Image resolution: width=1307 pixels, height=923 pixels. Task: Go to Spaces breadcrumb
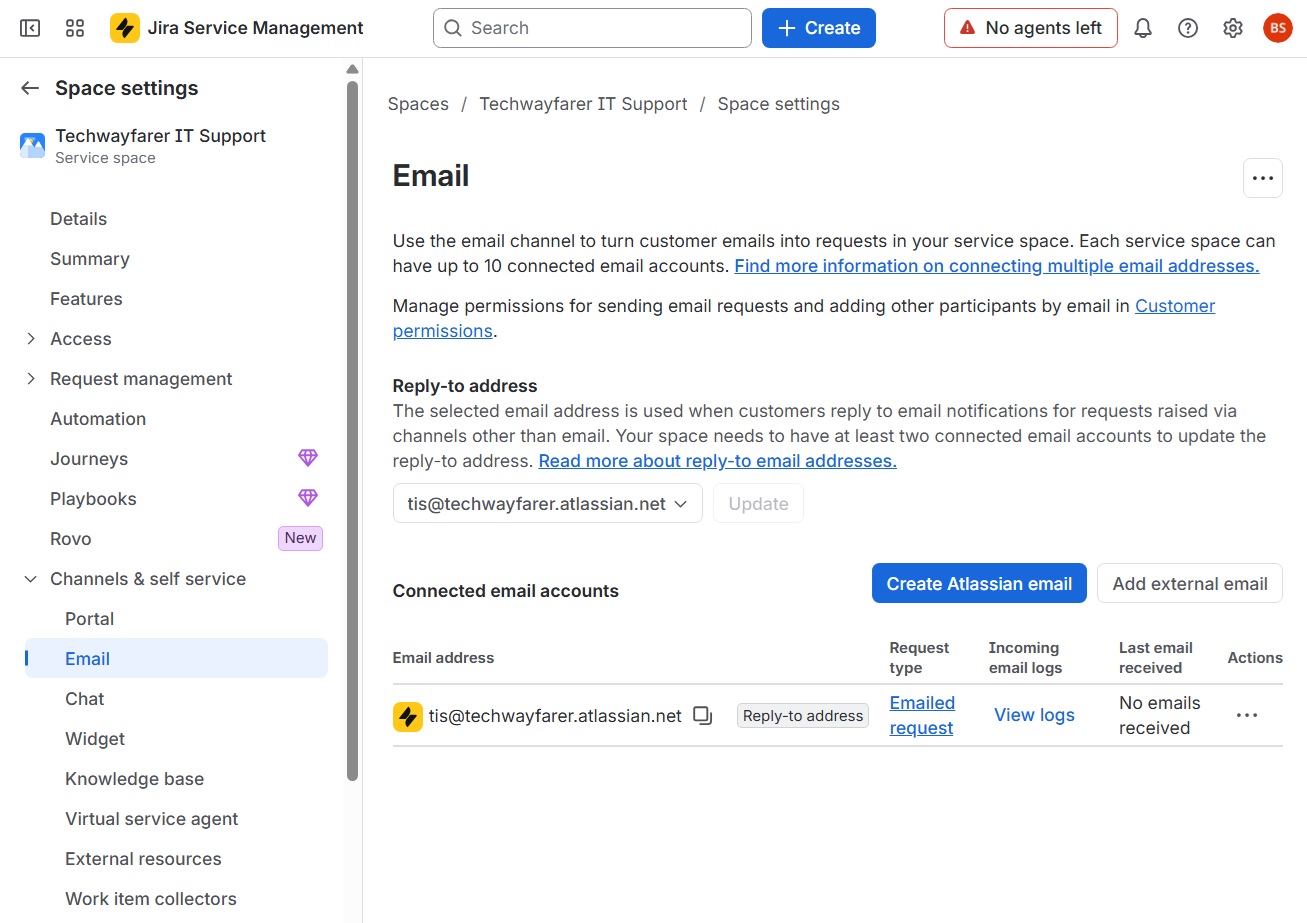pos(418,104)
